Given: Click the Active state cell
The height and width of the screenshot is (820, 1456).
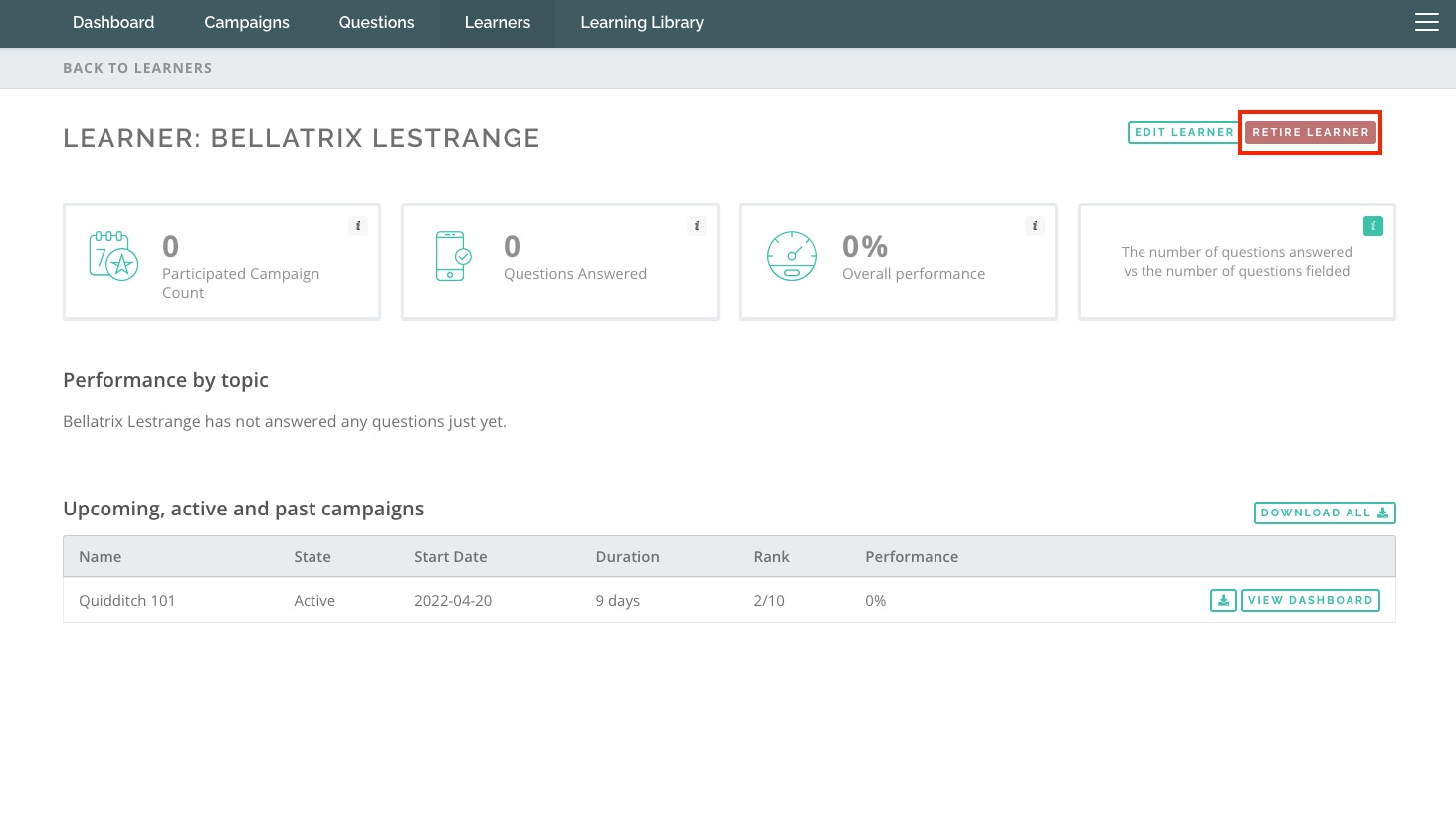Looking at the screenshot, I should tap(314, 601).
